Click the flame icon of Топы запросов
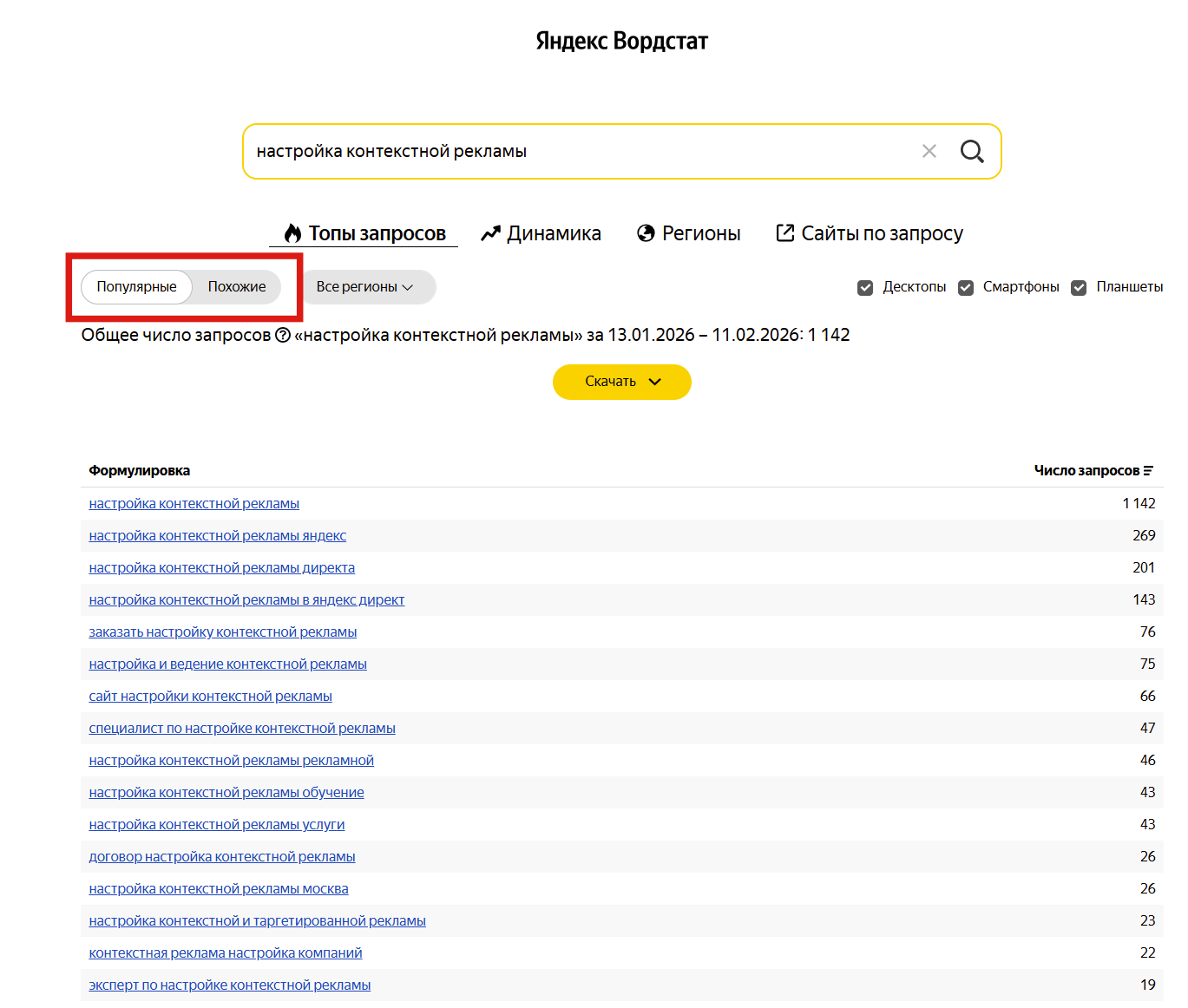This screenshot has width=1188, height=1008. coord(292,233)
